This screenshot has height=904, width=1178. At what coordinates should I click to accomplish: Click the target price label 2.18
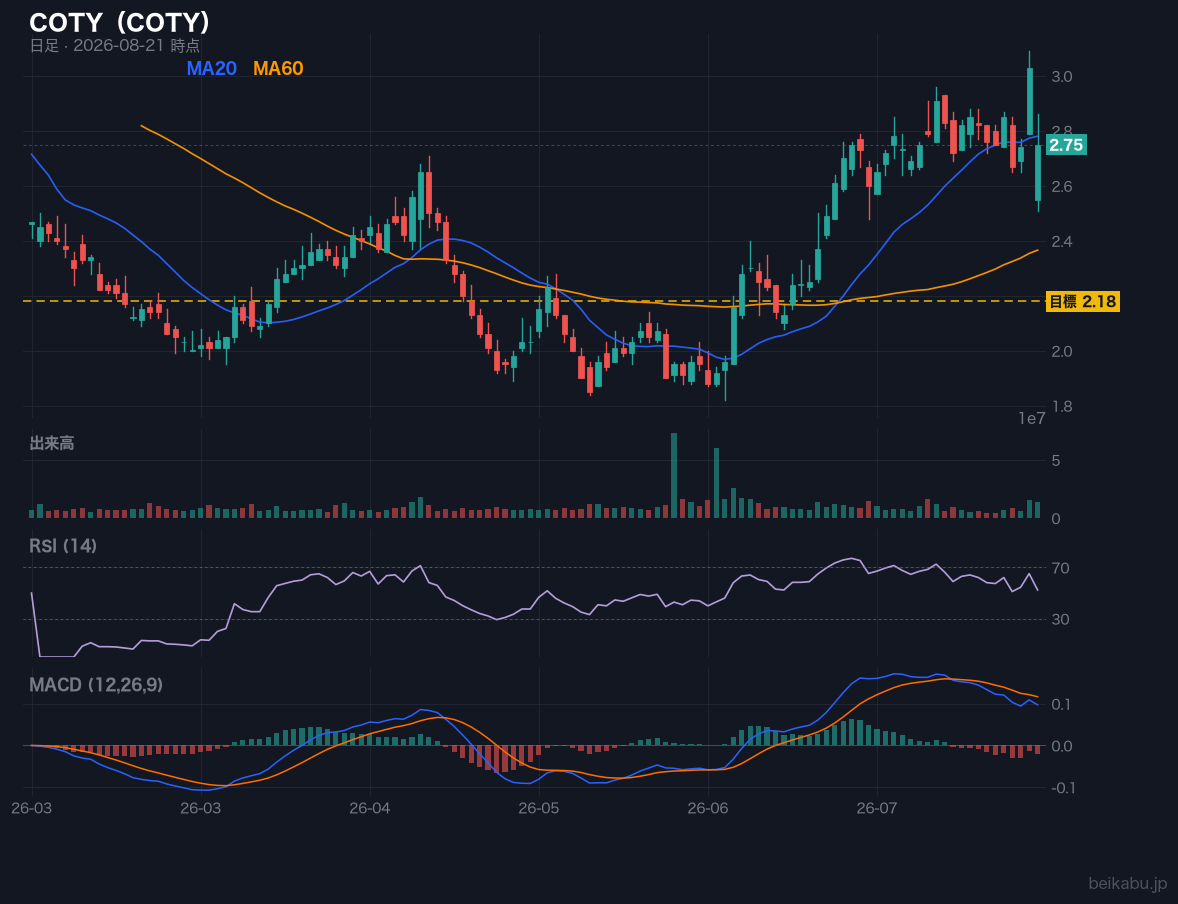1082,301
